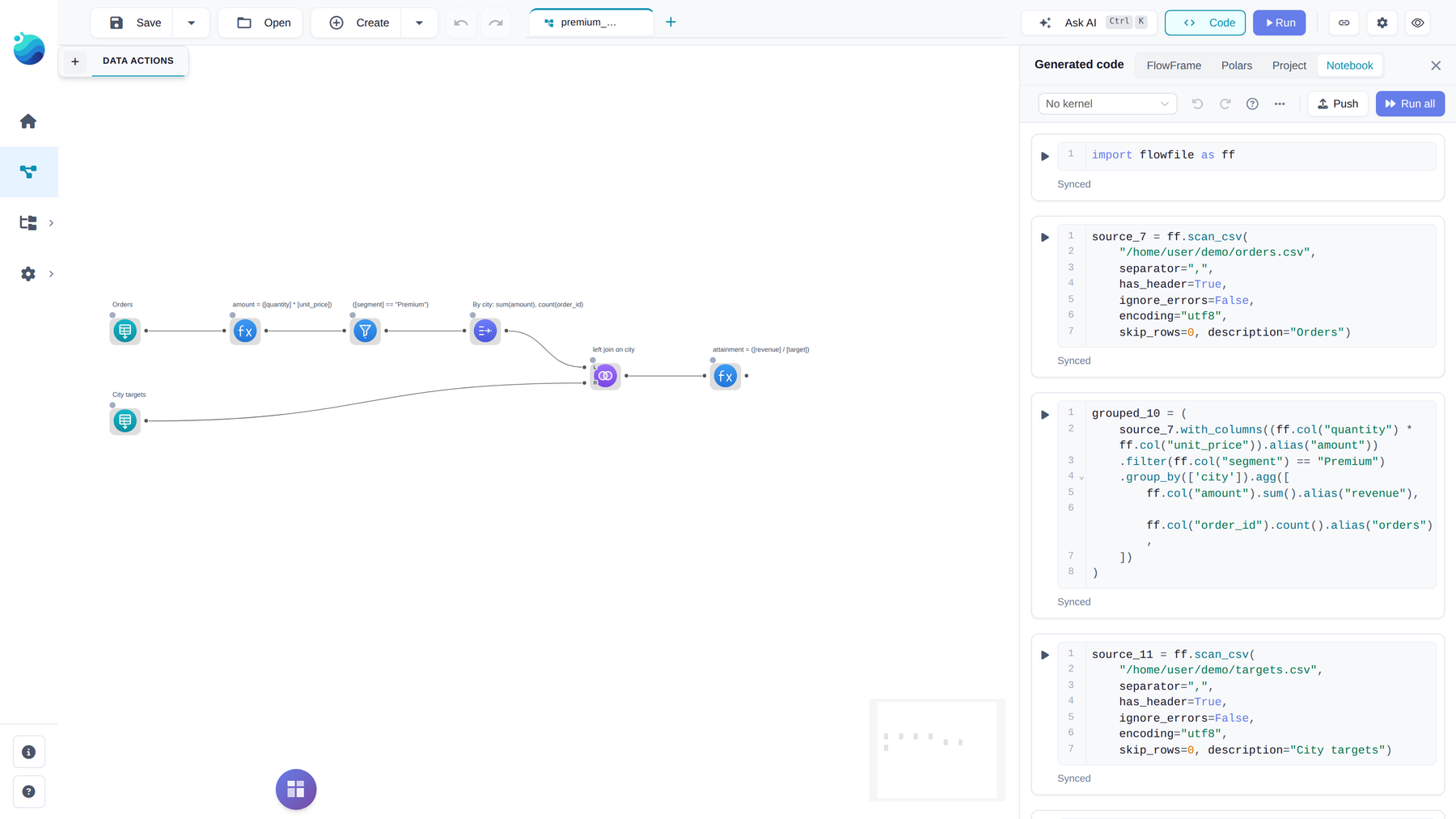Click the undo arrow in top toolbar

[461, 23]
